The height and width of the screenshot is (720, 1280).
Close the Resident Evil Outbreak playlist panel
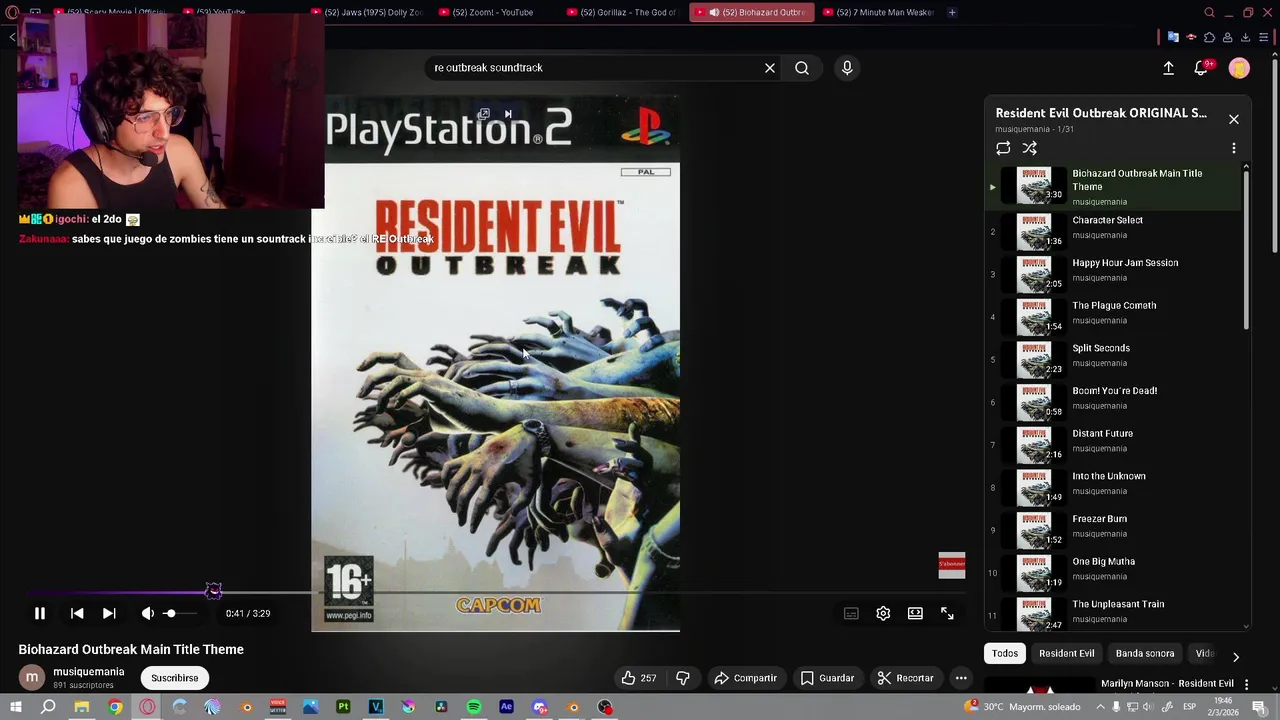pos(1234,119)
